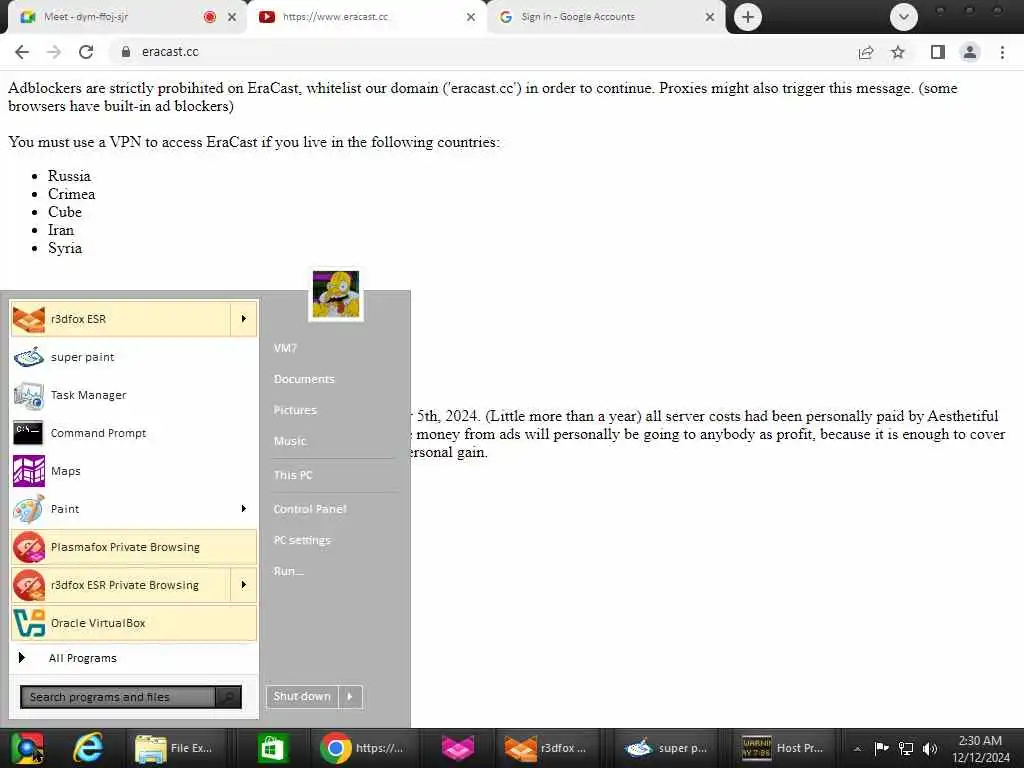Go forward in browser history
The height and width of the screenshot is (768, 1024).
54,52
